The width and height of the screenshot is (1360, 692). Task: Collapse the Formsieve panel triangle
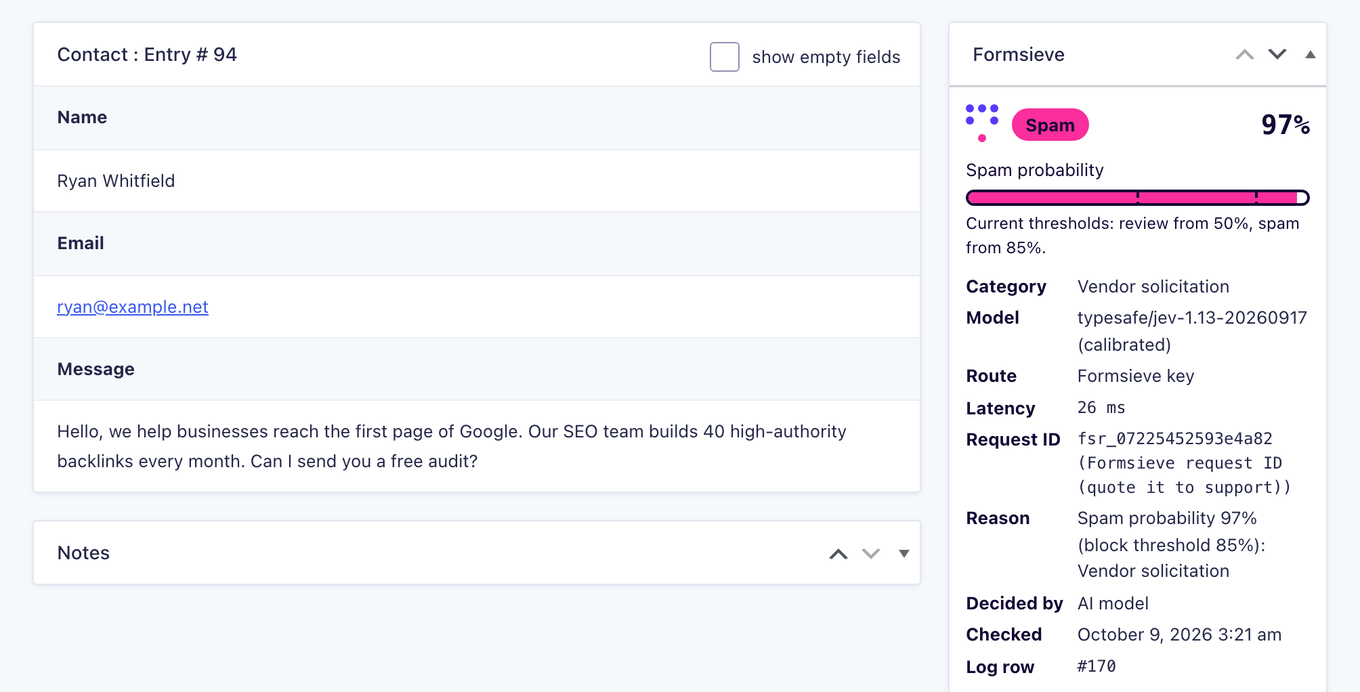pyautogui.click(x=1310, y=54)
